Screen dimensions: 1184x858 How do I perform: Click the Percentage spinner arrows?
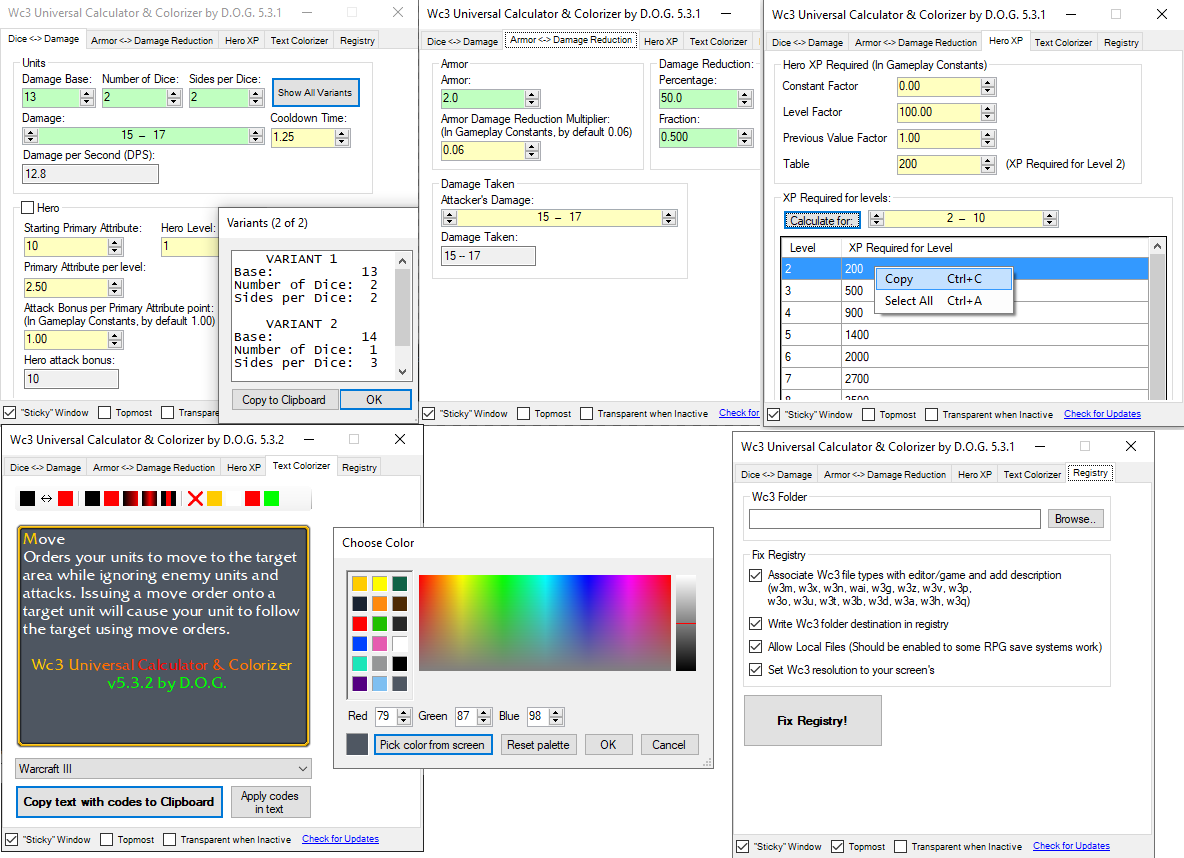coord(745,98)
